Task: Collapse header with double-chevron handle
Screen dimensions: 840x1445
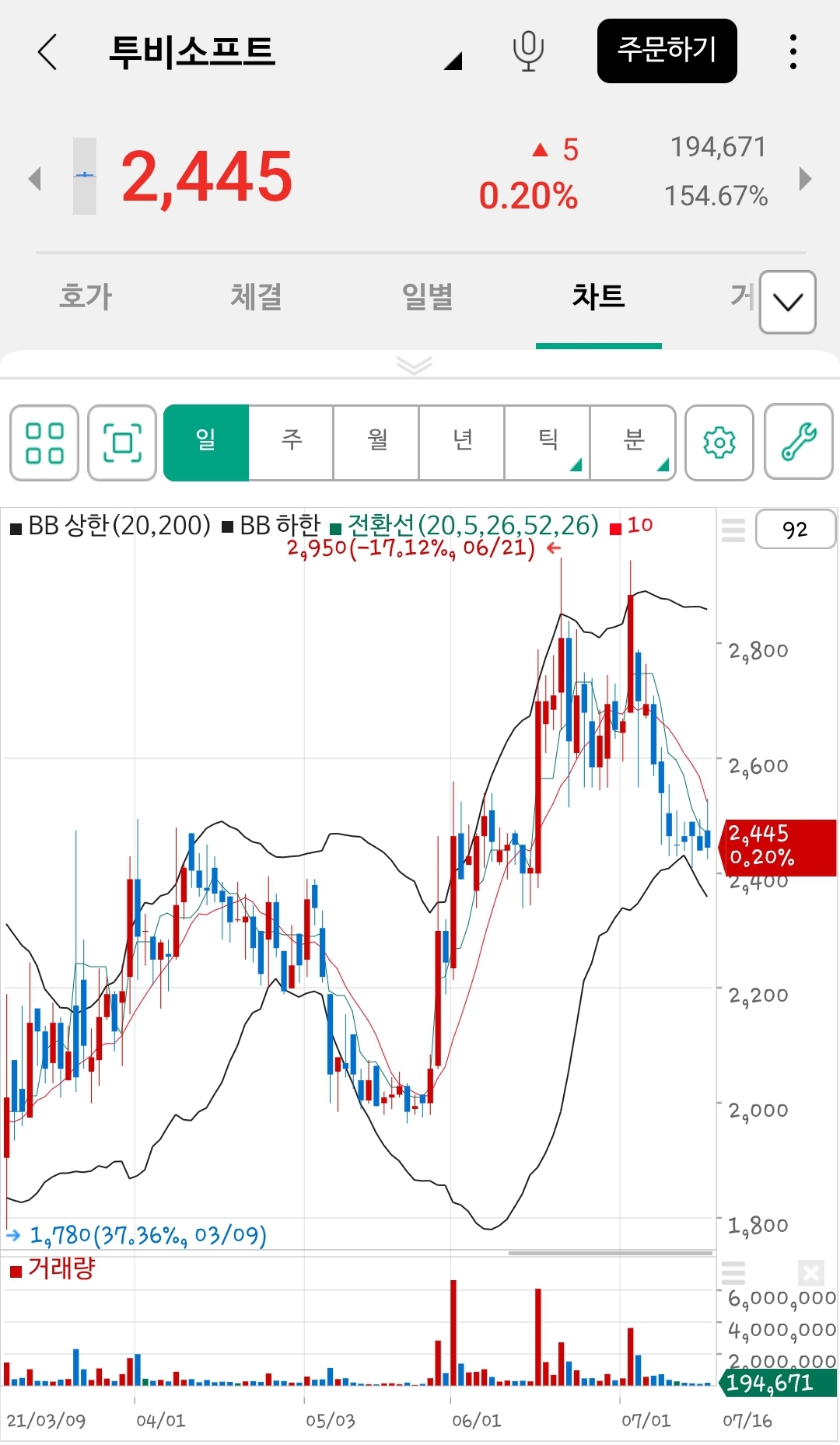Action: [x=414, y=365]
